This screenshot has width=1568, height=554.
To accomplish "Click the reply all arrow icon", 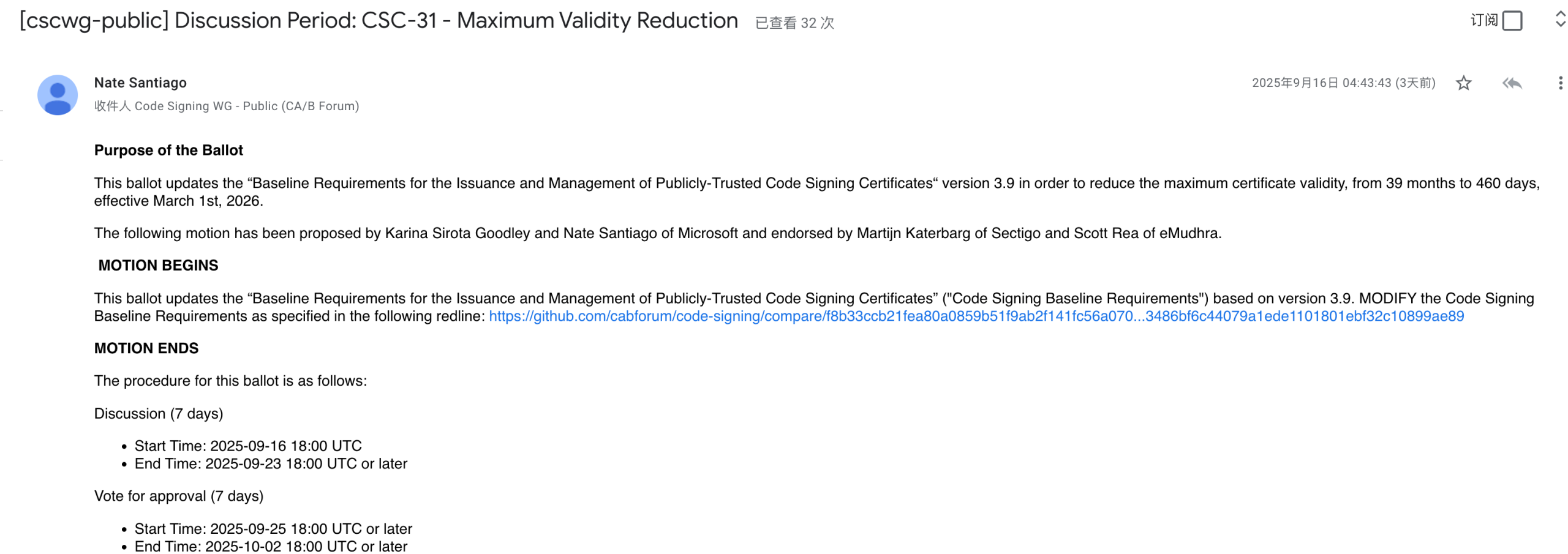I will 1511,83.
